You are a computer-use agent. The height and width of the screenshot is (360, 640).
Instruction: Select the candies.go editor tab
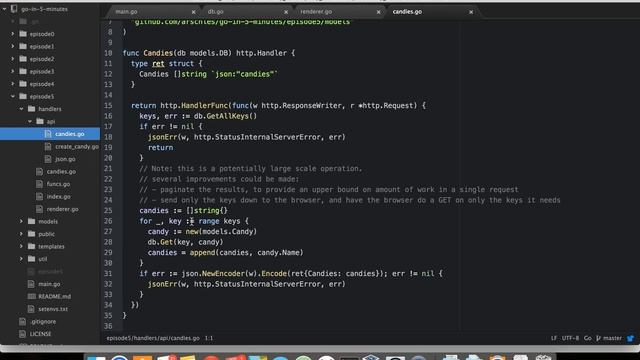pyautogui.click(x=407, y=12)
